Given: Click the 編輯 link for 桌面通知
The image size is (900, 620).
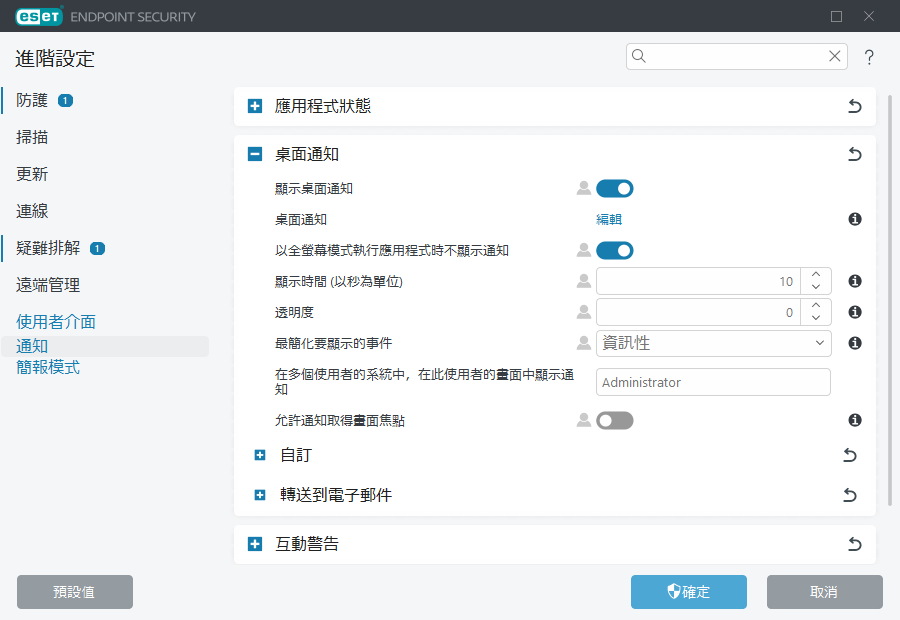Looking at the screenshot, I should 609,219.
